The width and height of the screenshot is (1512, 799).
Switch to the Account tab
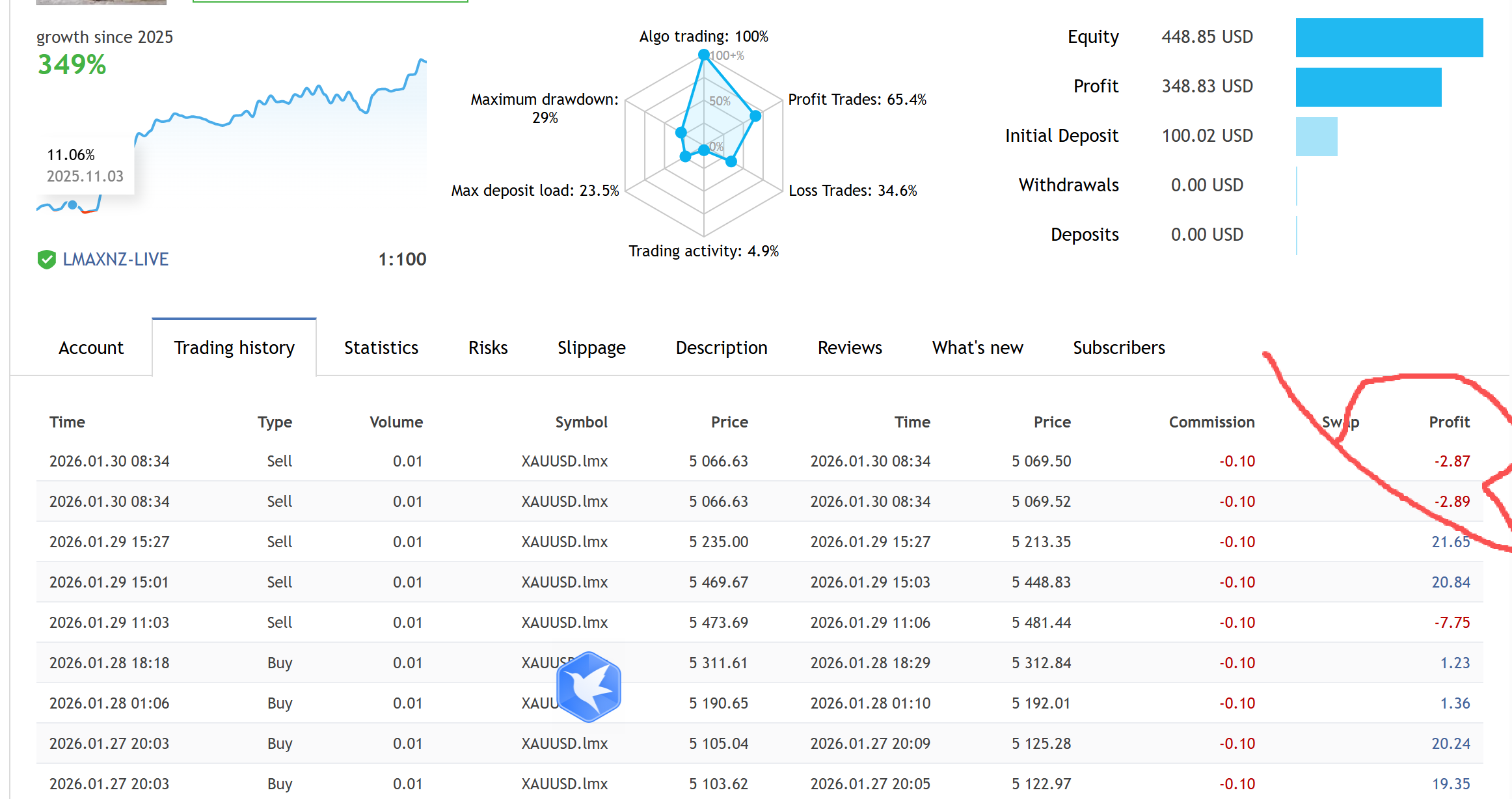pos(91,348)
